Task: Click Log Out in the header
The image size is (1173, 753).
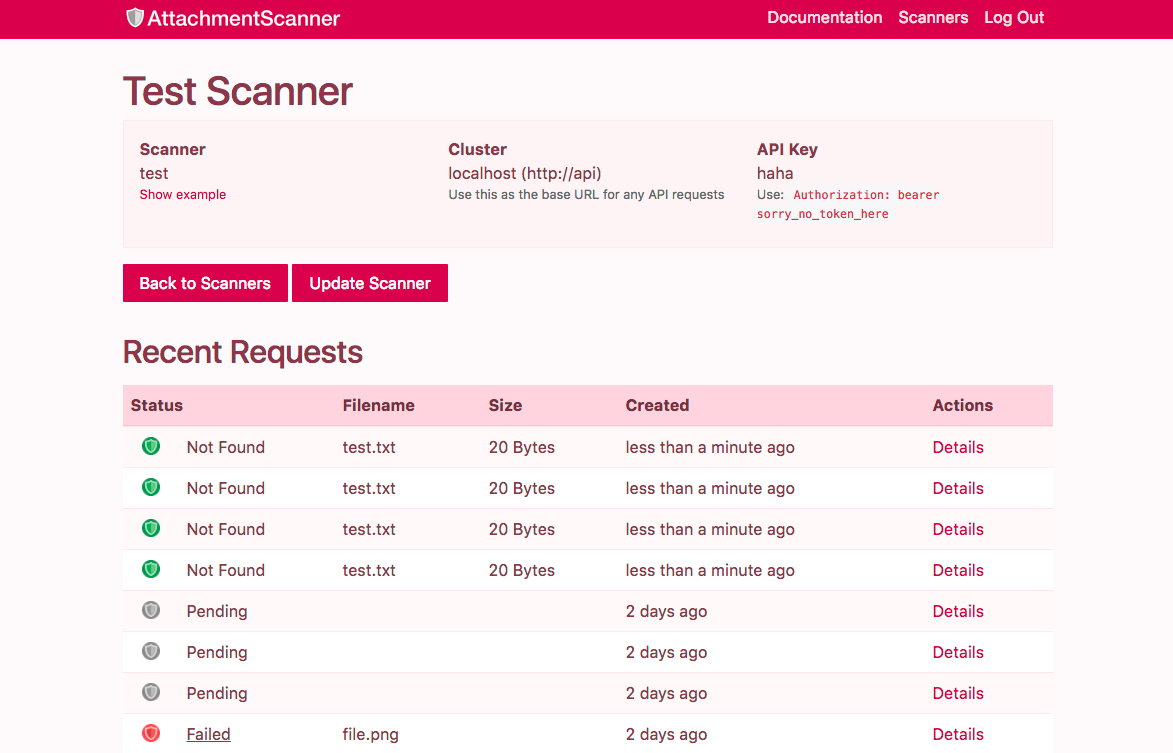Action: click(1014, 18)
